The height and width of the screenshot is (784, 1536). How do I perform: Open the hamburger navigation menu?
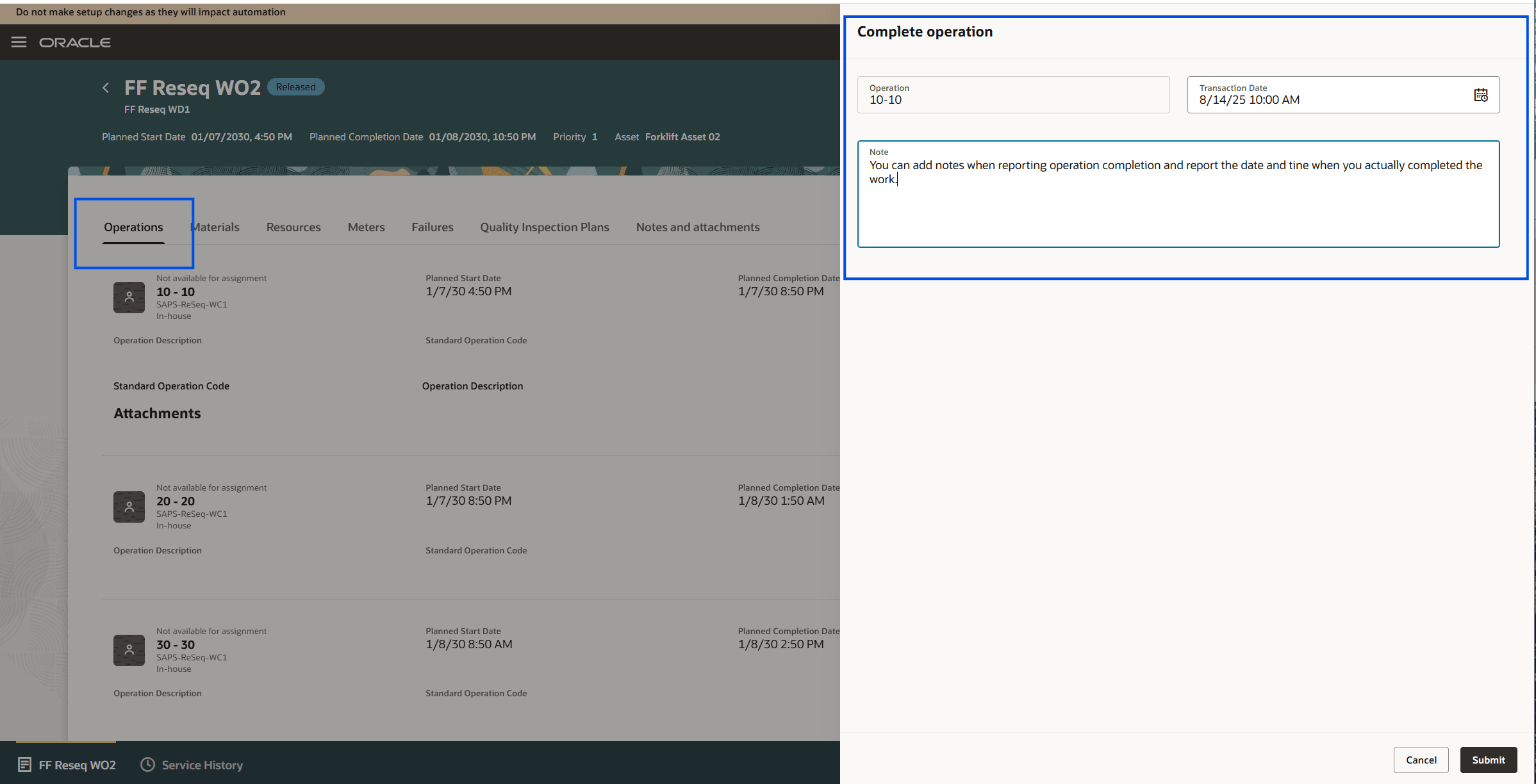(19, 42)
